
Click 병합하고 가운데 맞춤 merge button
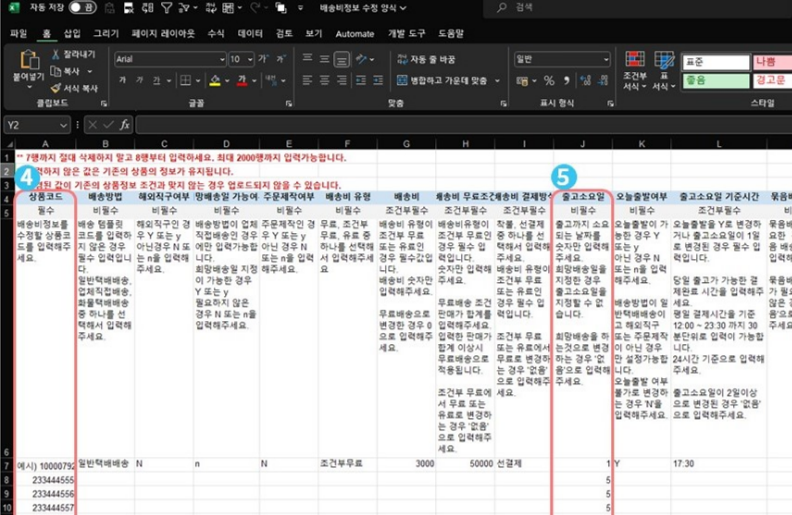442,80
